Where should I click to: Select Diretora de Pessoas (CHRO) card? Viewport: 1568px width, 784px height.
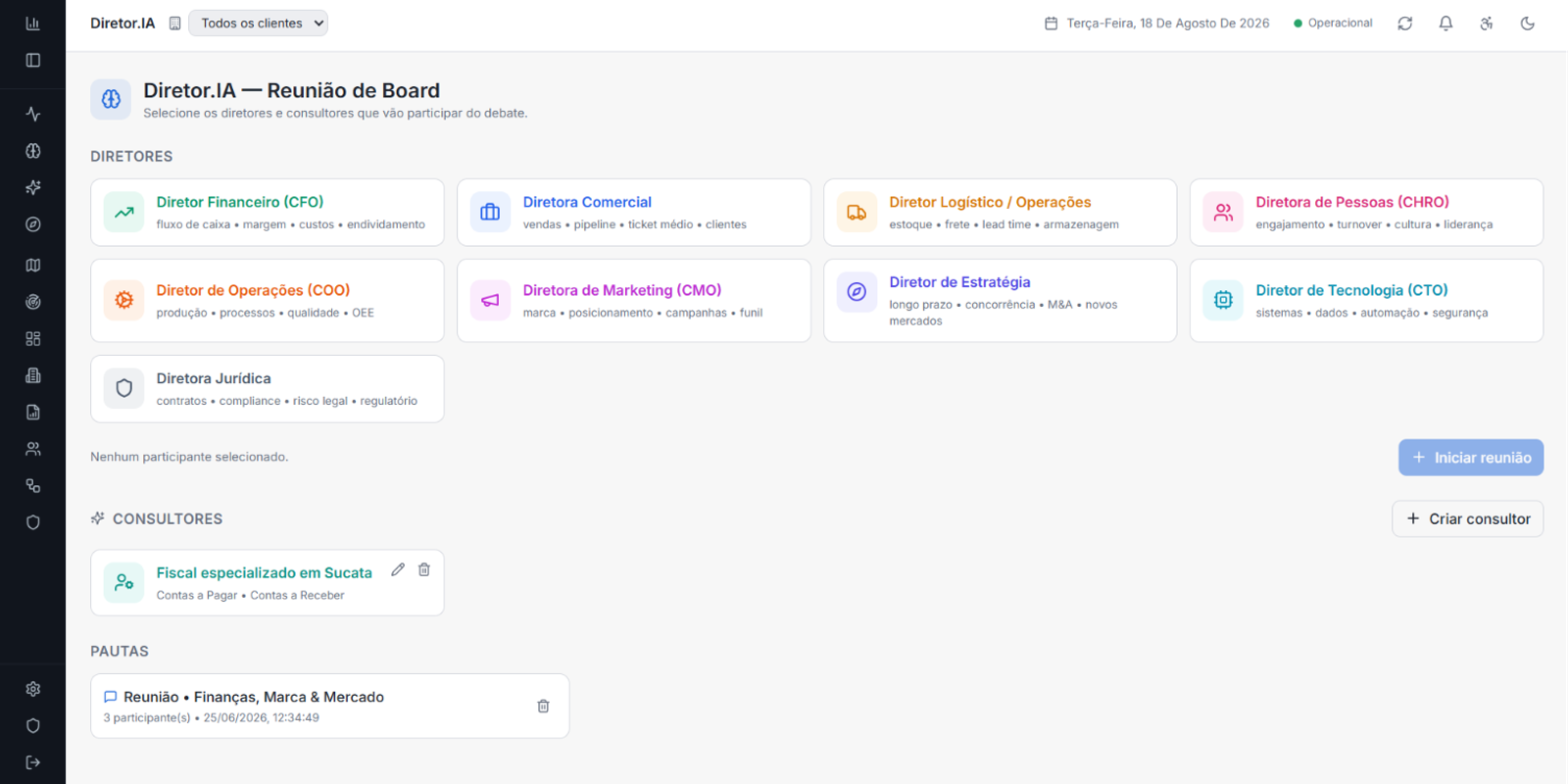pyautogui.click(x=1367, y=213)
